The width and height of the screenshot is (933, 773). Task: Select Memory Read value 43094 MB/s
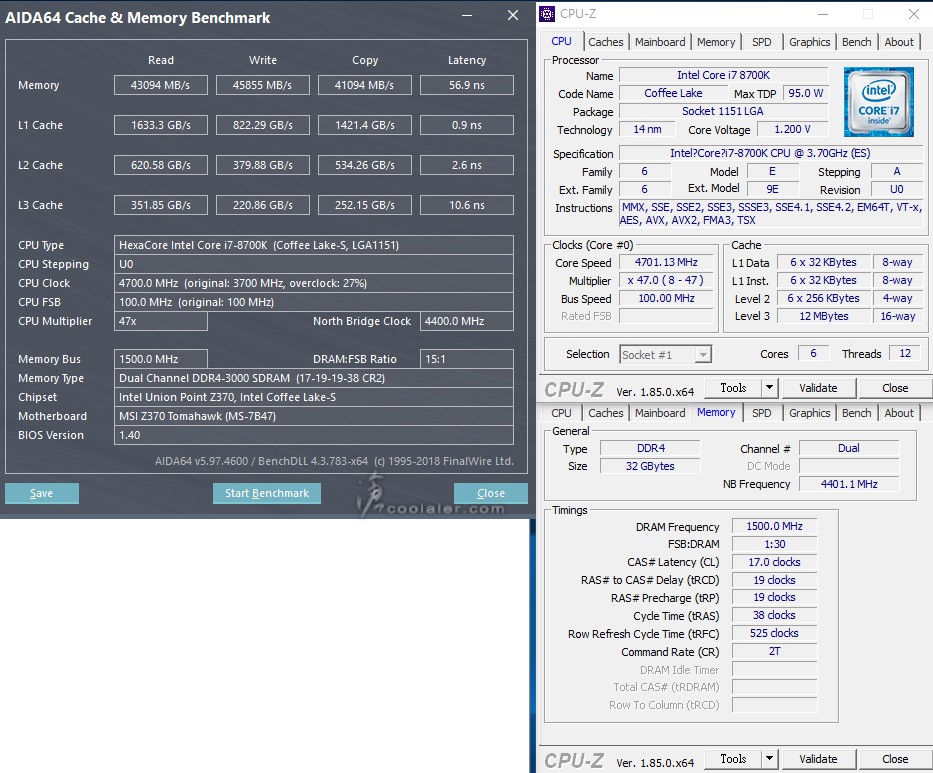click(161, 85)
